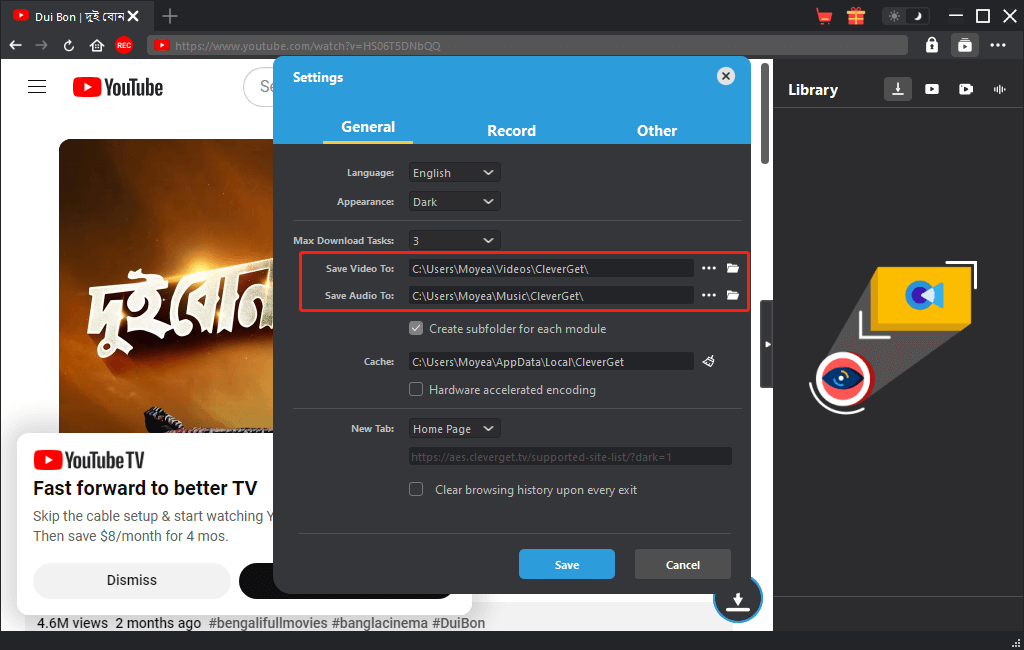Open the Max Download Tasks dropdown
Screen dimensions: 1024x650
[x=454, y=240]
